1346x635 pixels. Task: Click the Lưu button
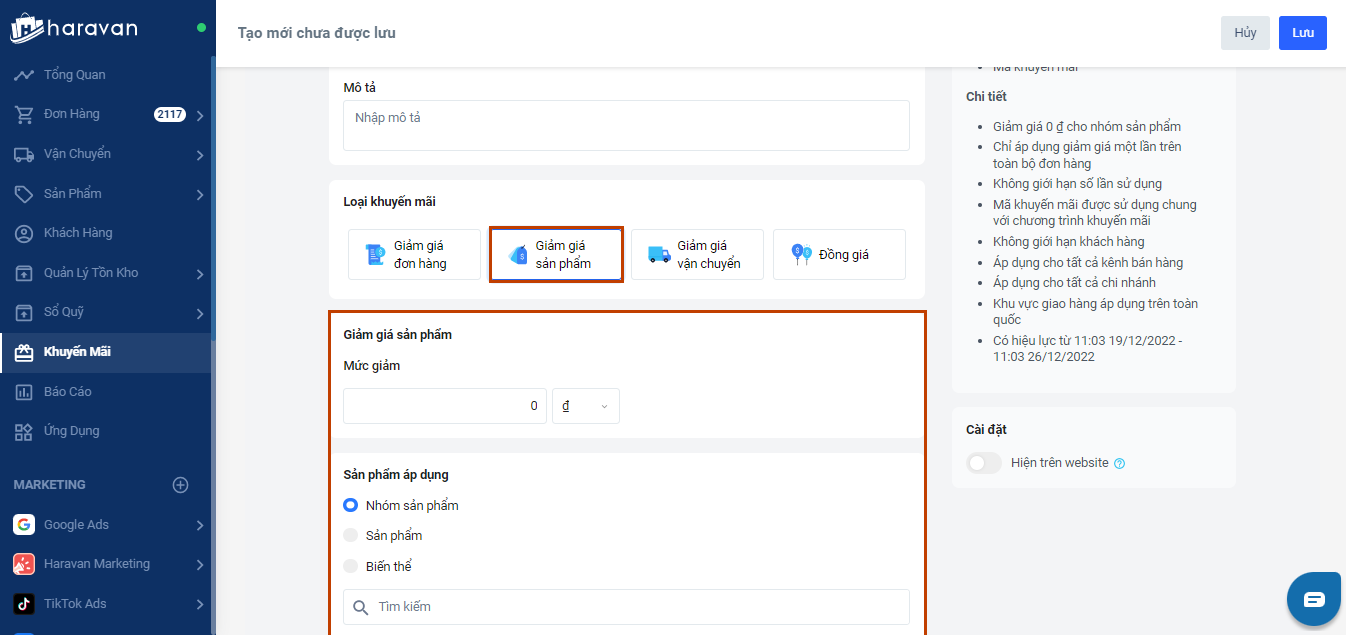(x=1303, y=33)
